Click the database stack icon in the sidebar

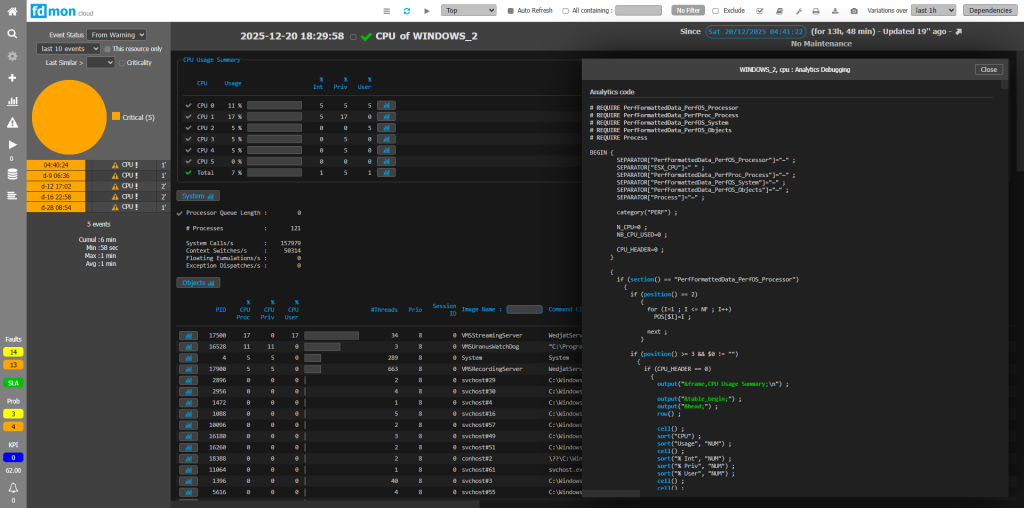13,174
